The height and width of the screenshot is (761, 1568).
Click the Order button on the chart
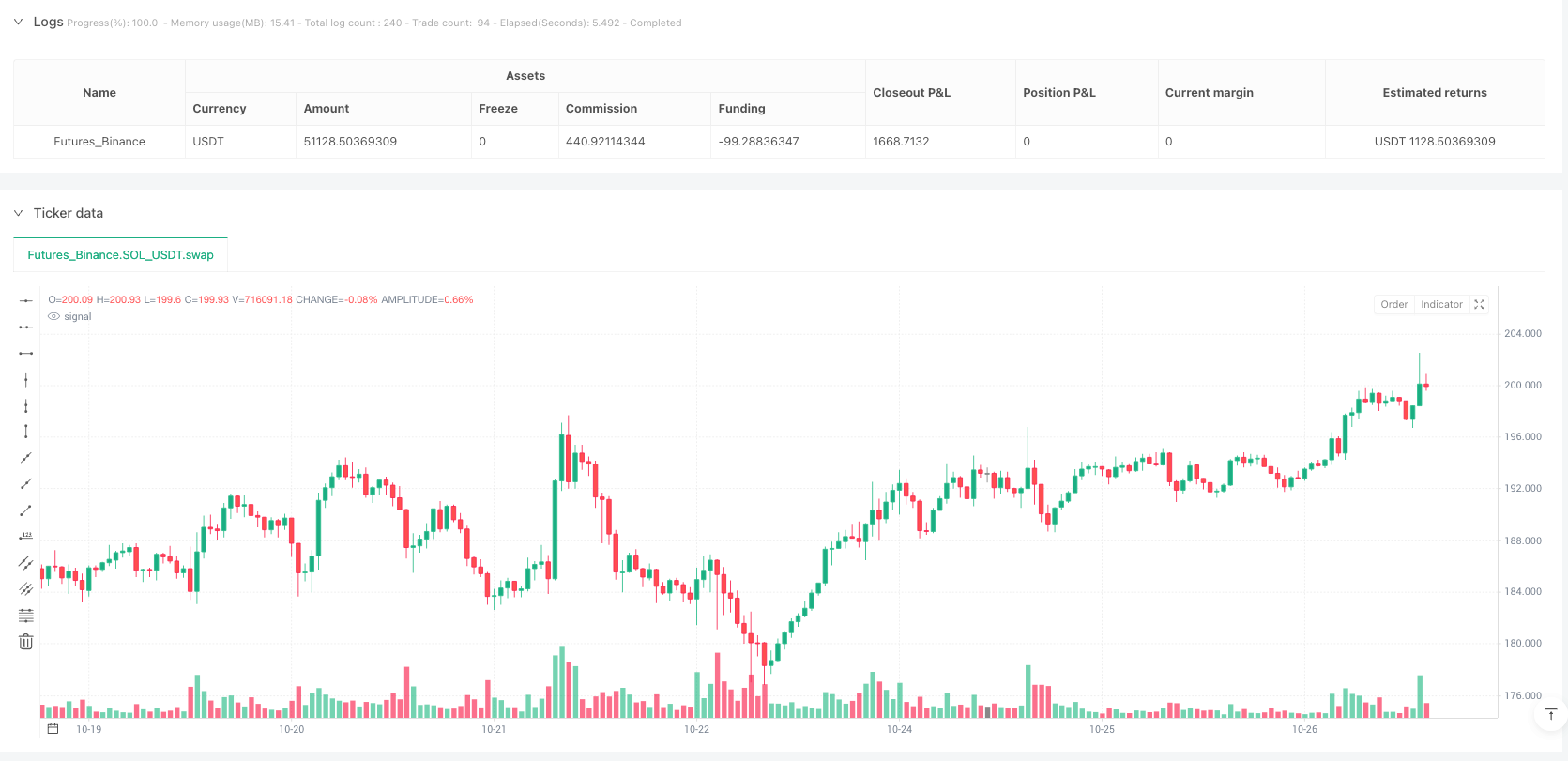1393,304
